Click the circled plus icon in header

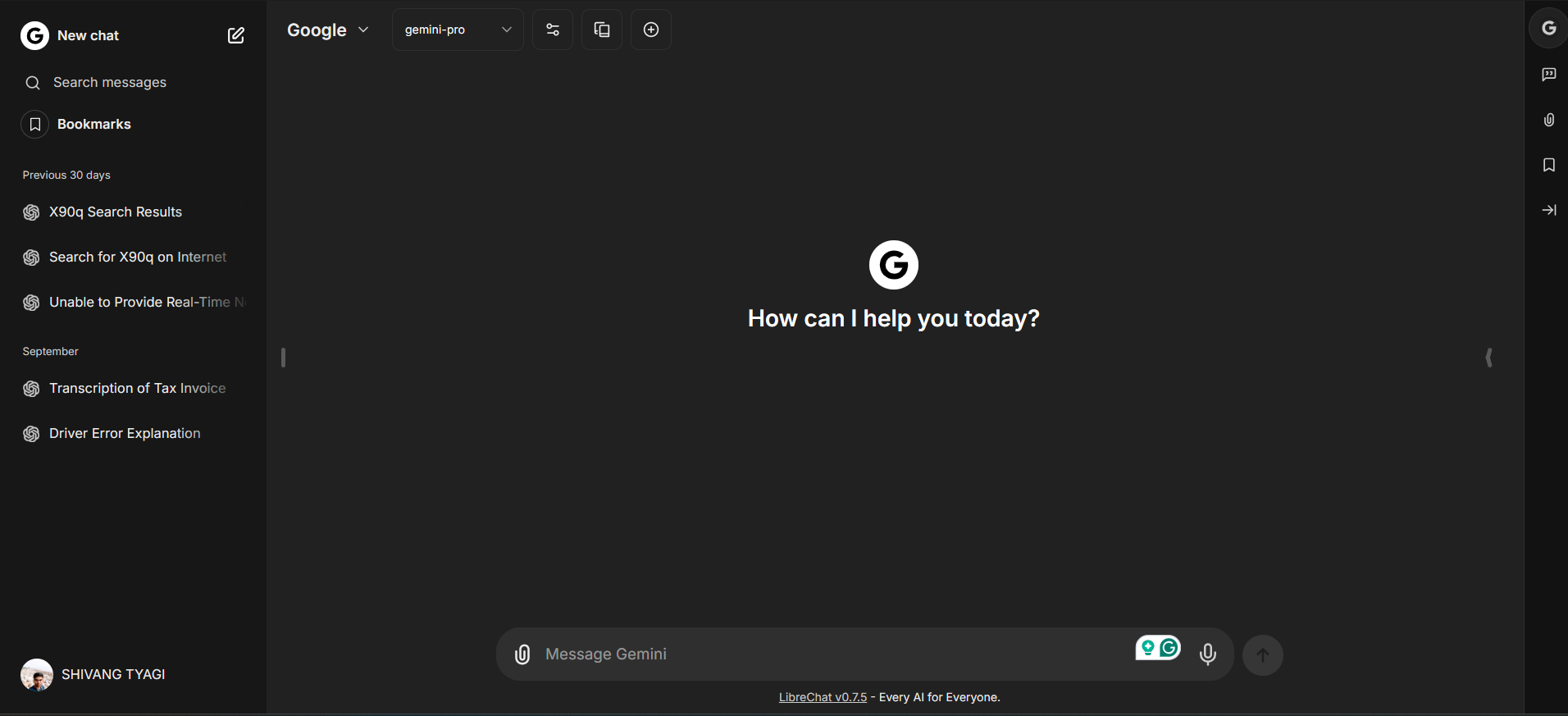651,30
